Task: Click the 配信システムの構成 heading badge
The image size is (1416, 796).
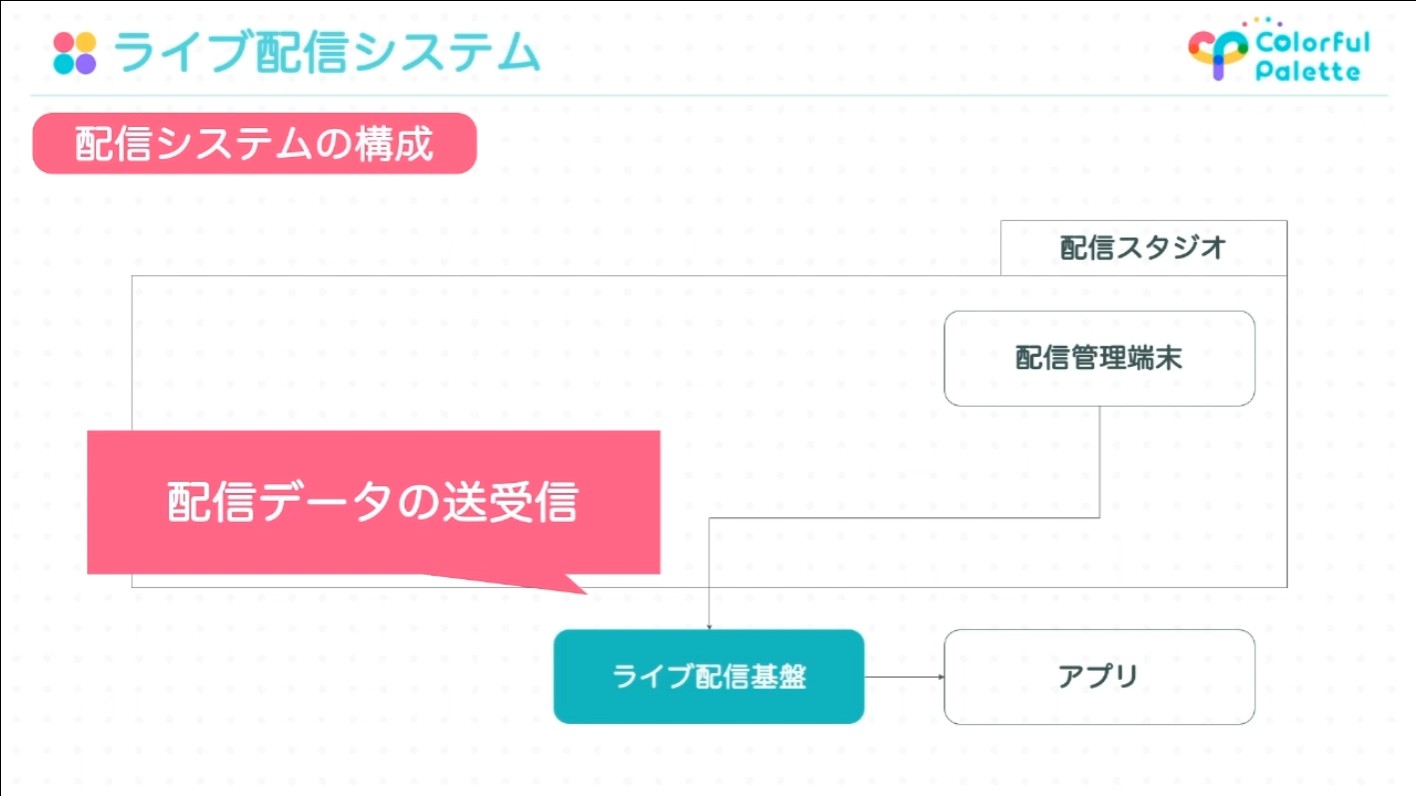Action: pyautogui.click(x=254, y=144)
